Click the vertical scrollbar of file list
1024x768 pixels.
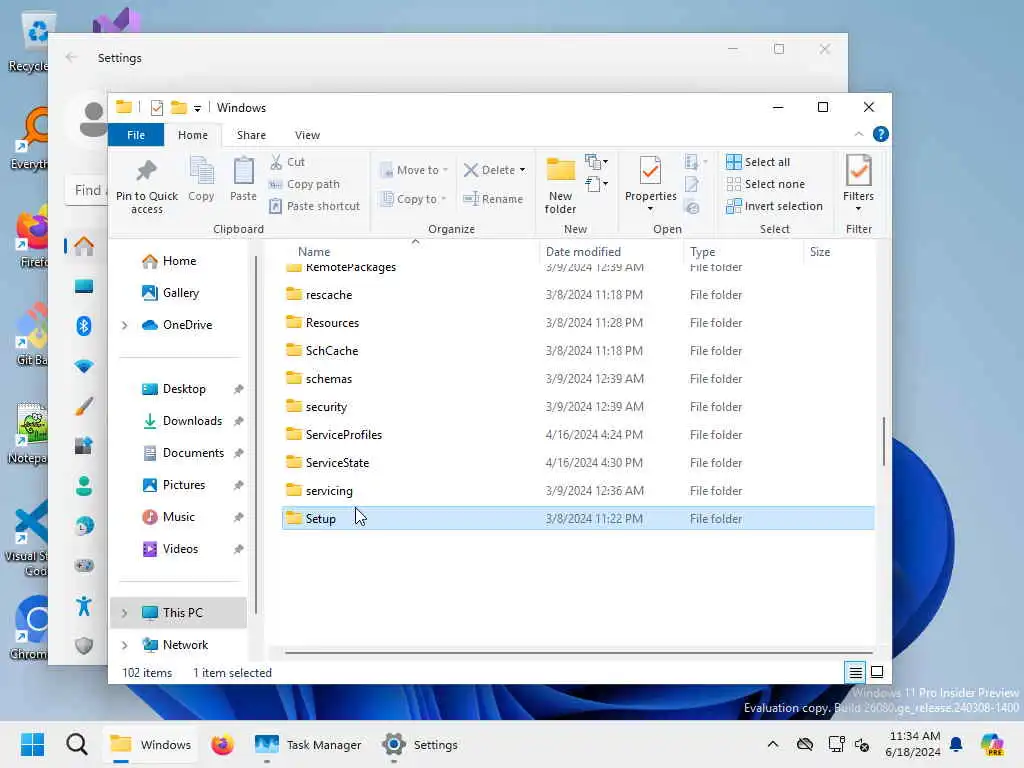point(884,441)
